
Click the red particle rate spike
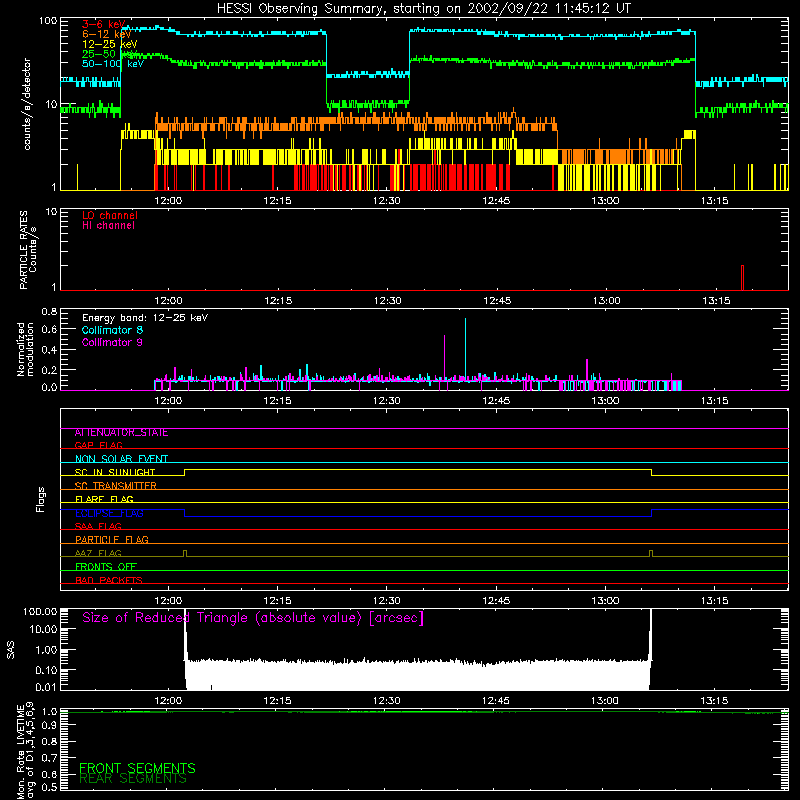(x=742, y=278)
